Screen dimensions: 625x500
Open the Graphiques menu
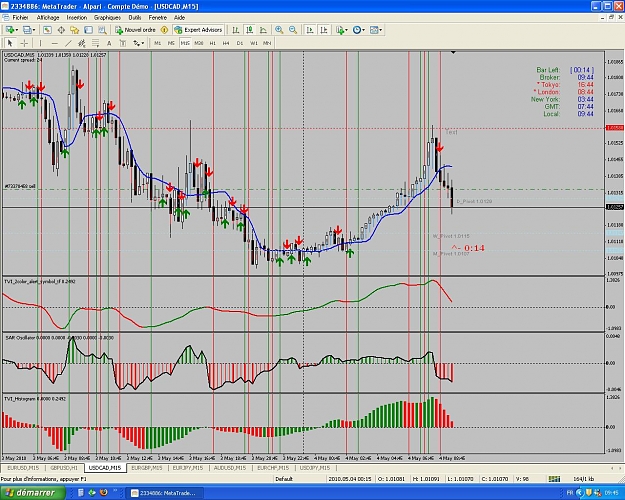tap(107, 18)
